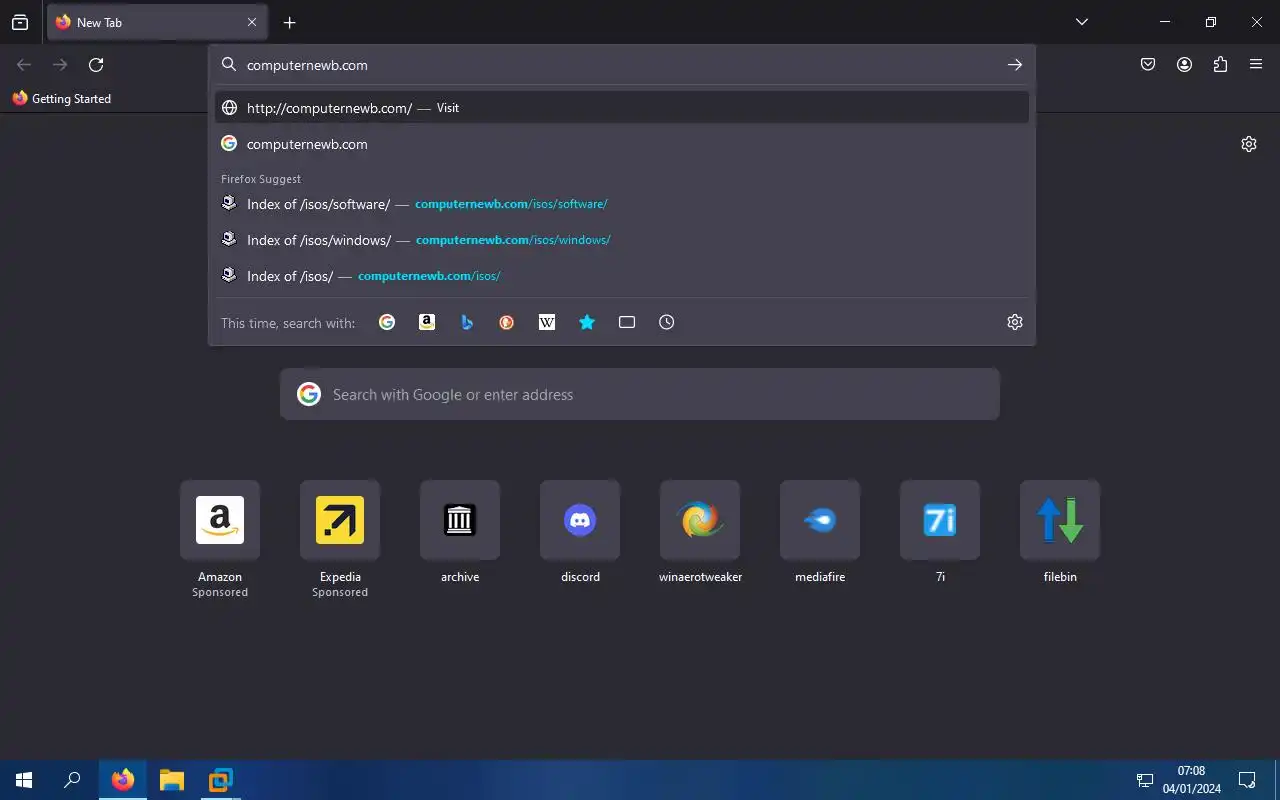Image resolution: width=1280 pixels, height=800 pixels.
Task: Open the Getting Started bookmark
Action: pyautogui.click(x=62, y=99)
